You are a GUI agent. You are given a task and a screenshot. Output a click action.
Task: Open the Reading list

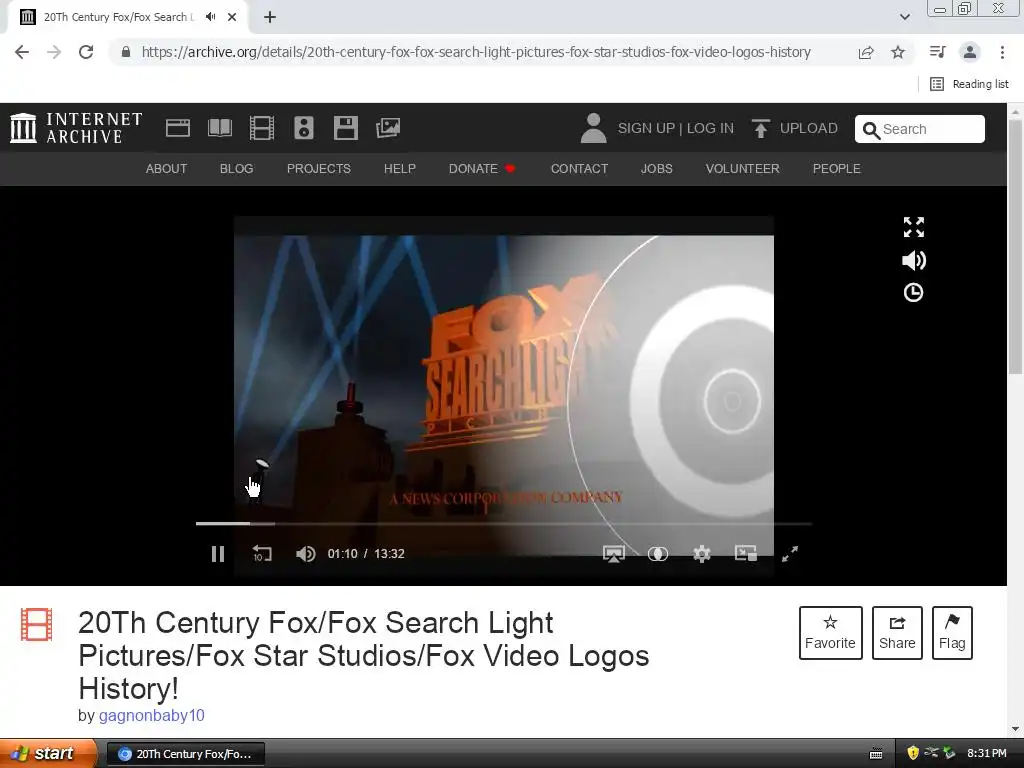969,84
